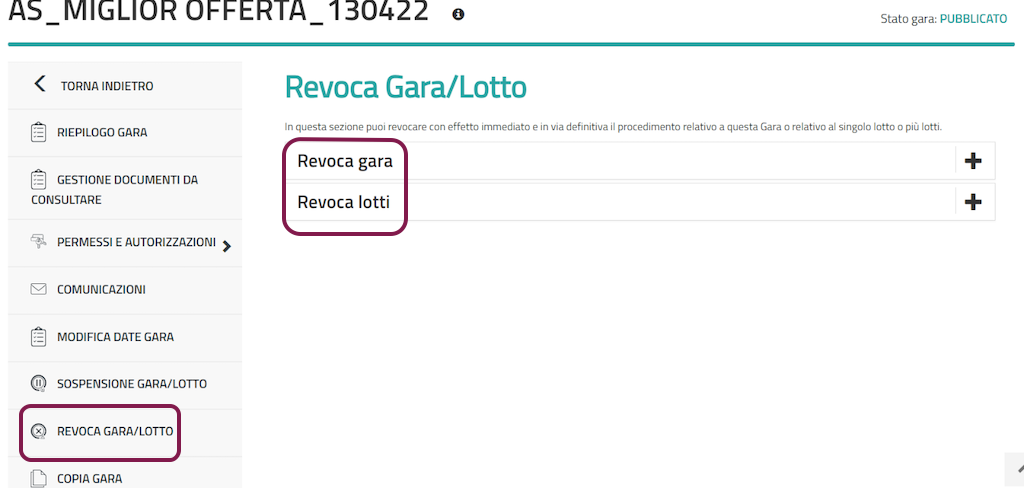Select the Riepilogo Gara menu label

click(102, 133)
